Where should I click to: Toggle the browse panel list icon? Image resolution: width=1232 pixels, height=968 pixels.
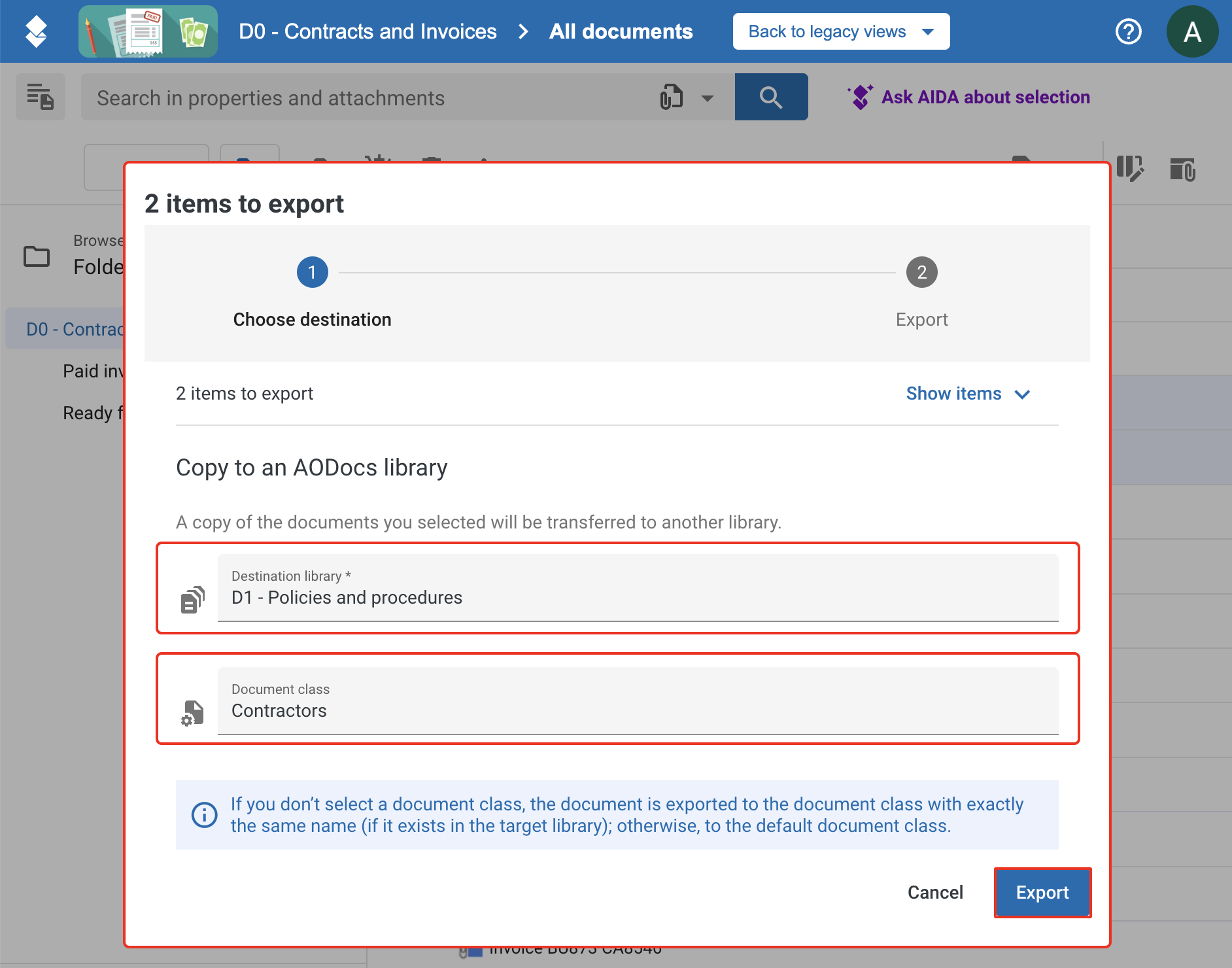pos(41,97)
